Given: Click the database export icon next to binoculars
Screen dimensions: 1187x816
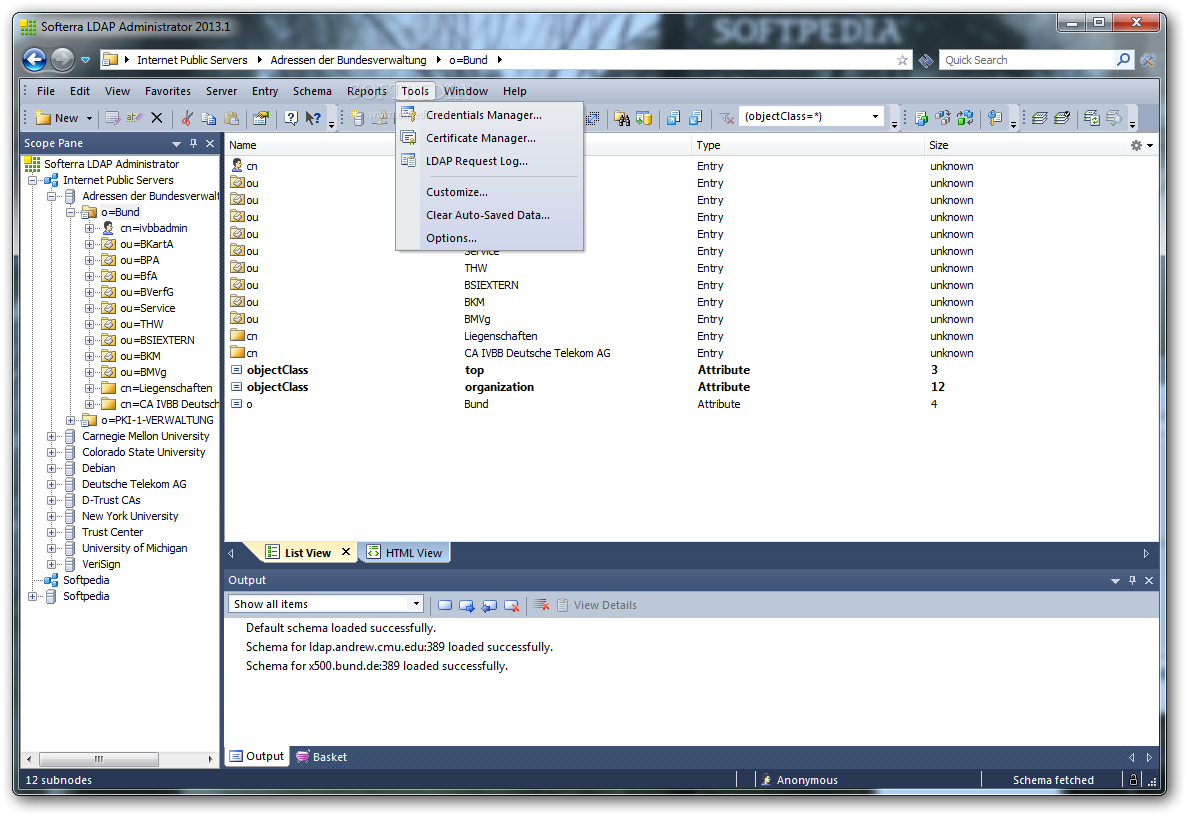Looking at the screenshot, I should pos(644,118).
